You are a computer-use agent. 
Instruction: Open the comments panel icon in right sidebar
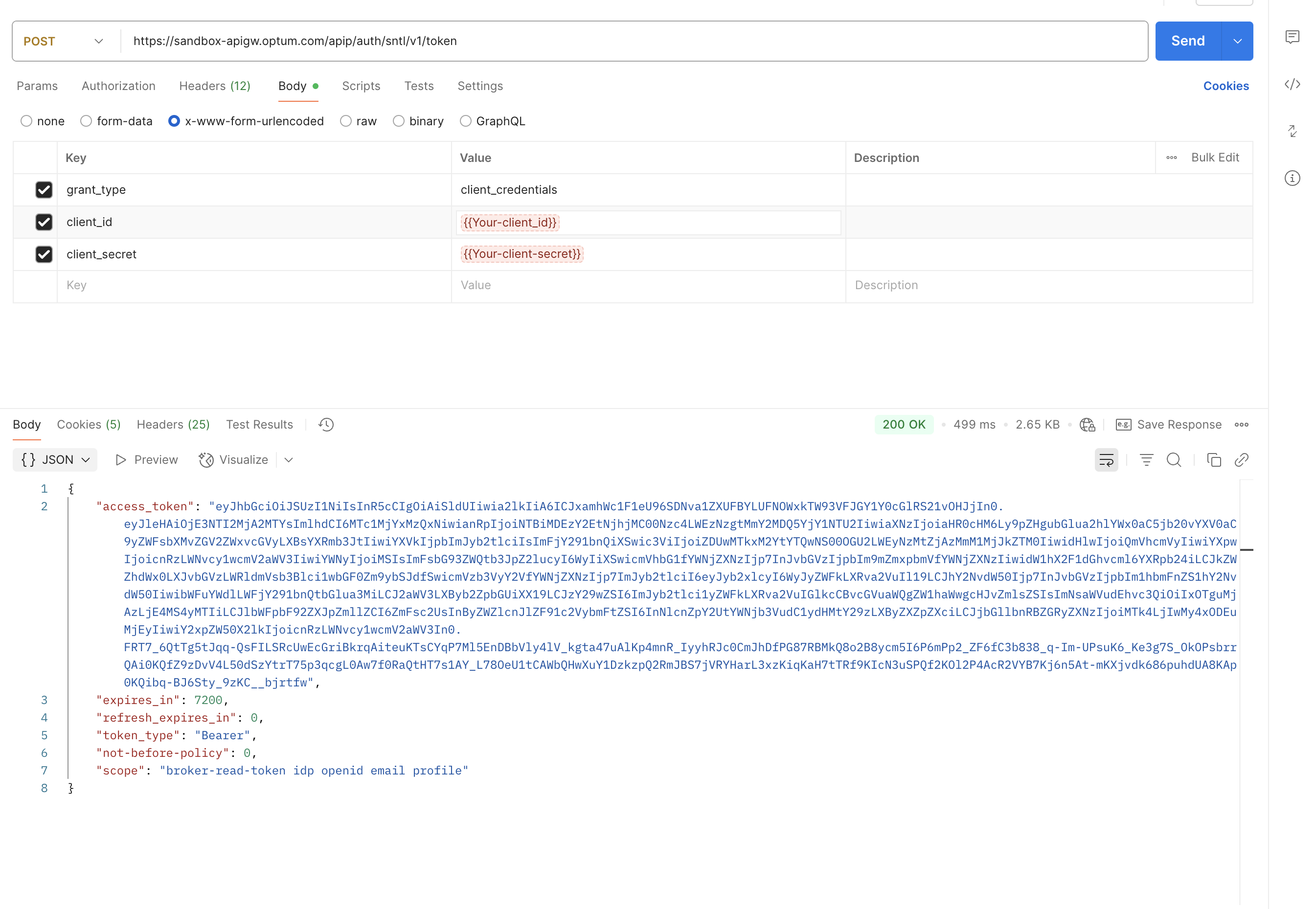[1292, 37]
